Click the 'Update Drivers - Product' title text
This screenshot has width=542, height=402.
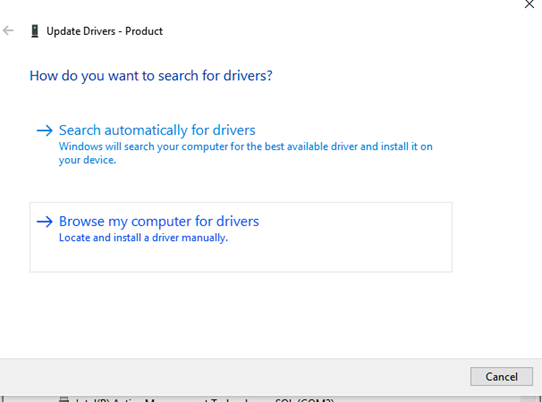tap(104, 31)
